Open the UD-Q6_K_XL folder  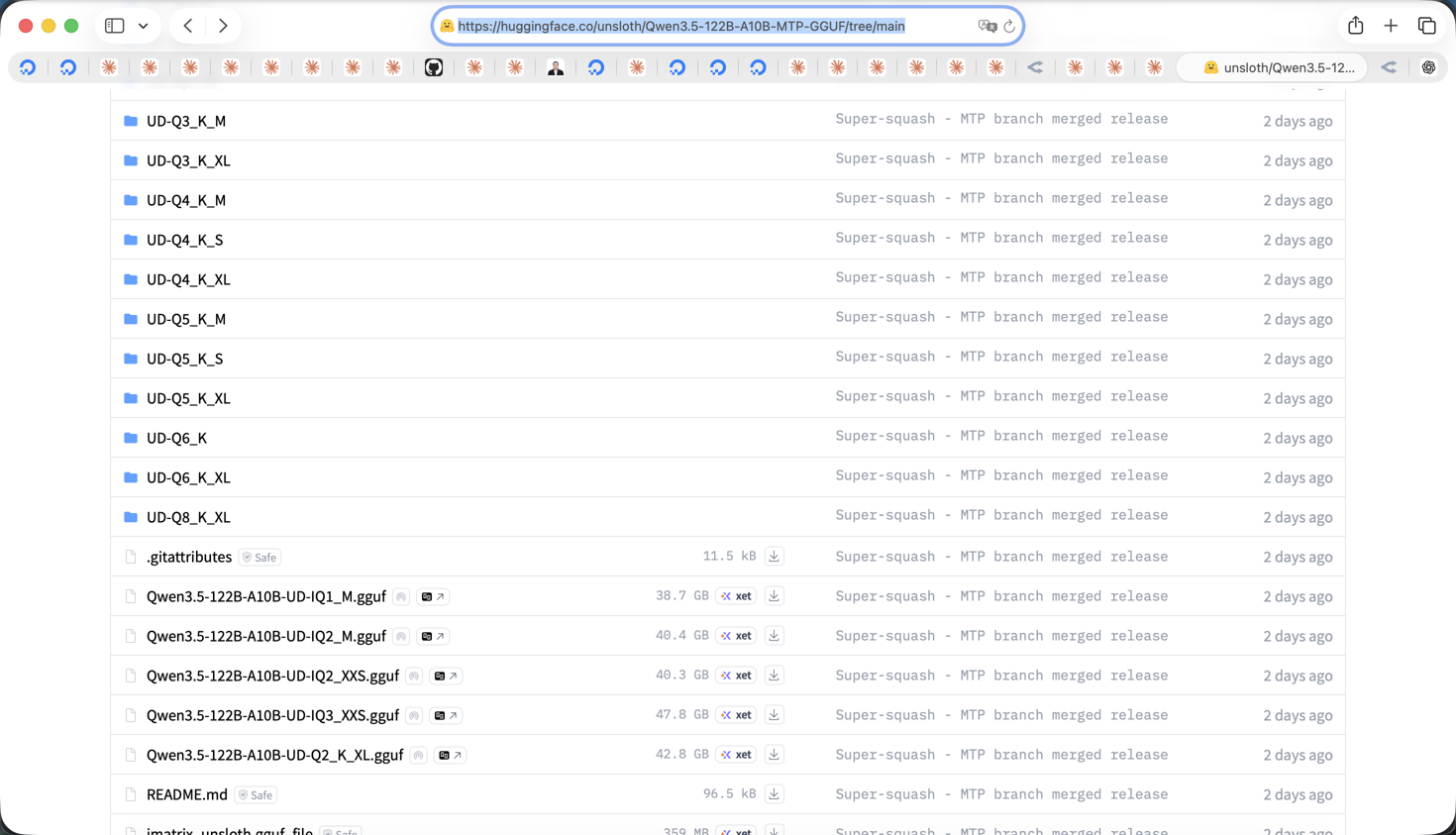click(x=188, y=477)
